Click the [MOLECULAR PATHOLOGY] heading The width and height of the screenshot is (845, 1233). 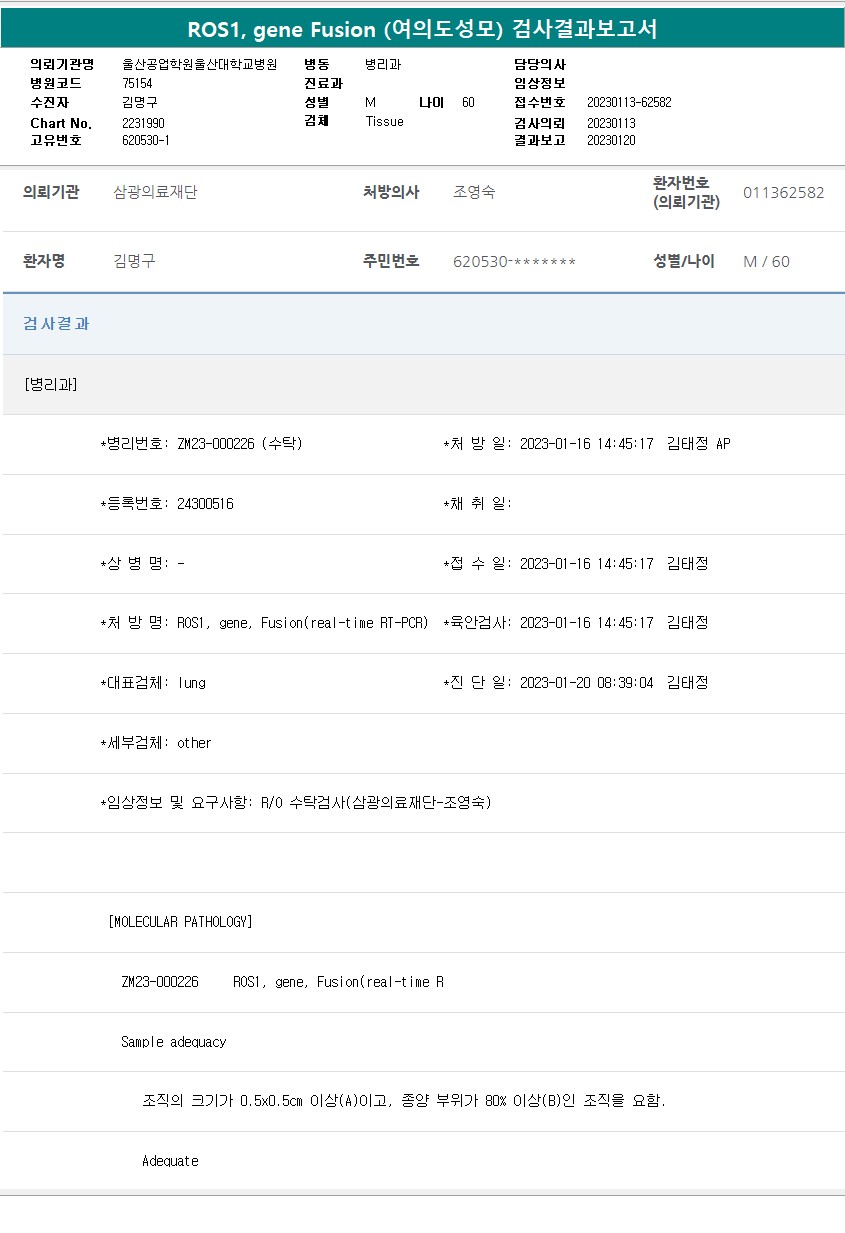[180, 922]
